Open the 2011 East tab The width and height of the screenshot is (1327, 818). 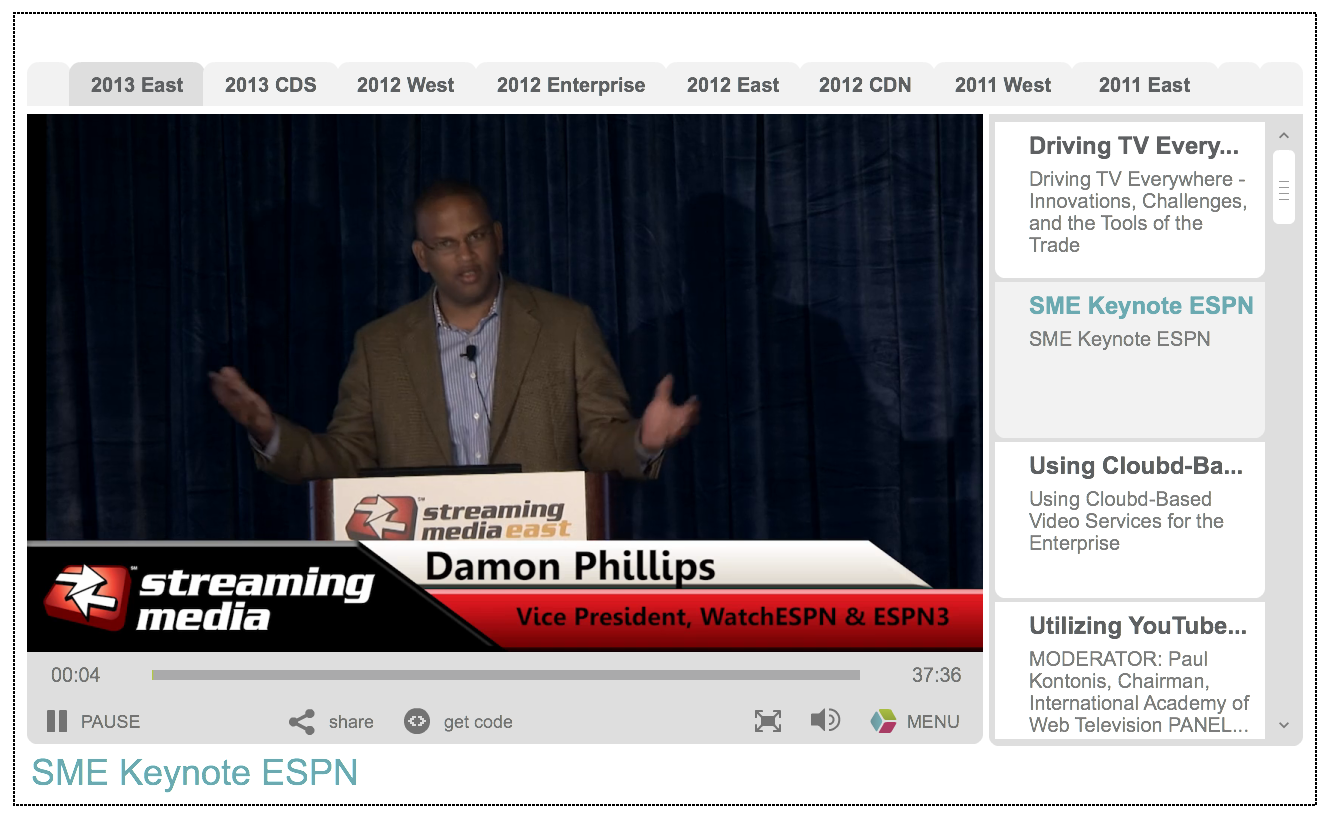click(x=1145, y=85)
